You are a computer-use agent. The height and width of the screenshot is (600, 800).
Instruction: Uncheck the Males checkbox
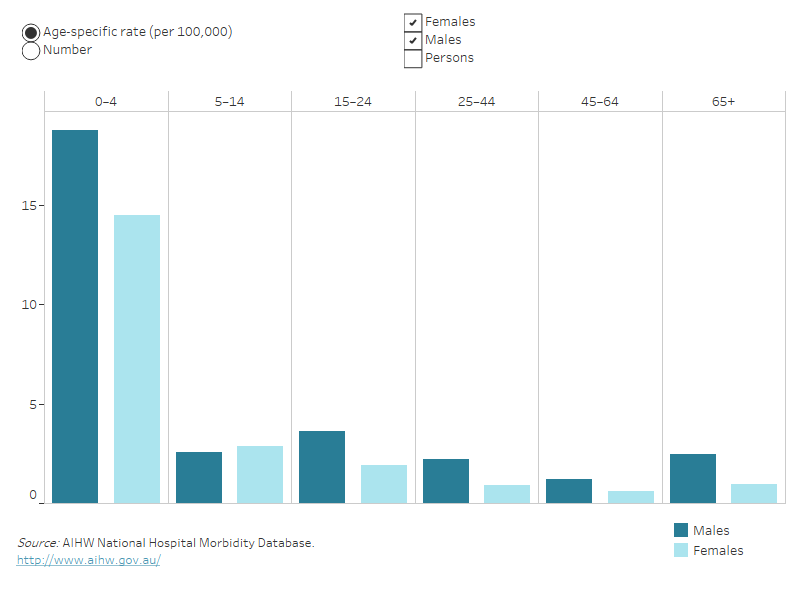[x=413, y=40]
